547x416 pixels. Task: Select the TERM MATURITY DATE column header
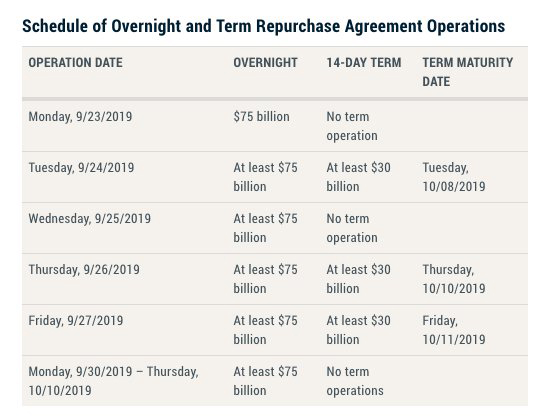467,72
